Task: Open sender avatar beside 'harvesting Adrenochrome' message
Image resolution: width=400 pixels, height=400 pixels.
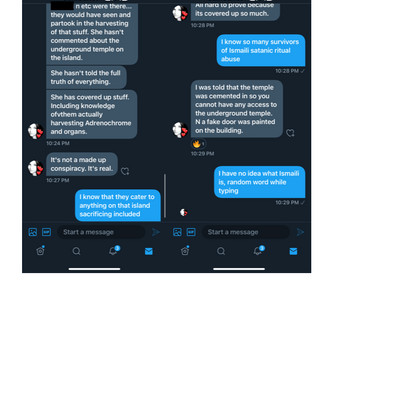Action: (x=35, y=131)
